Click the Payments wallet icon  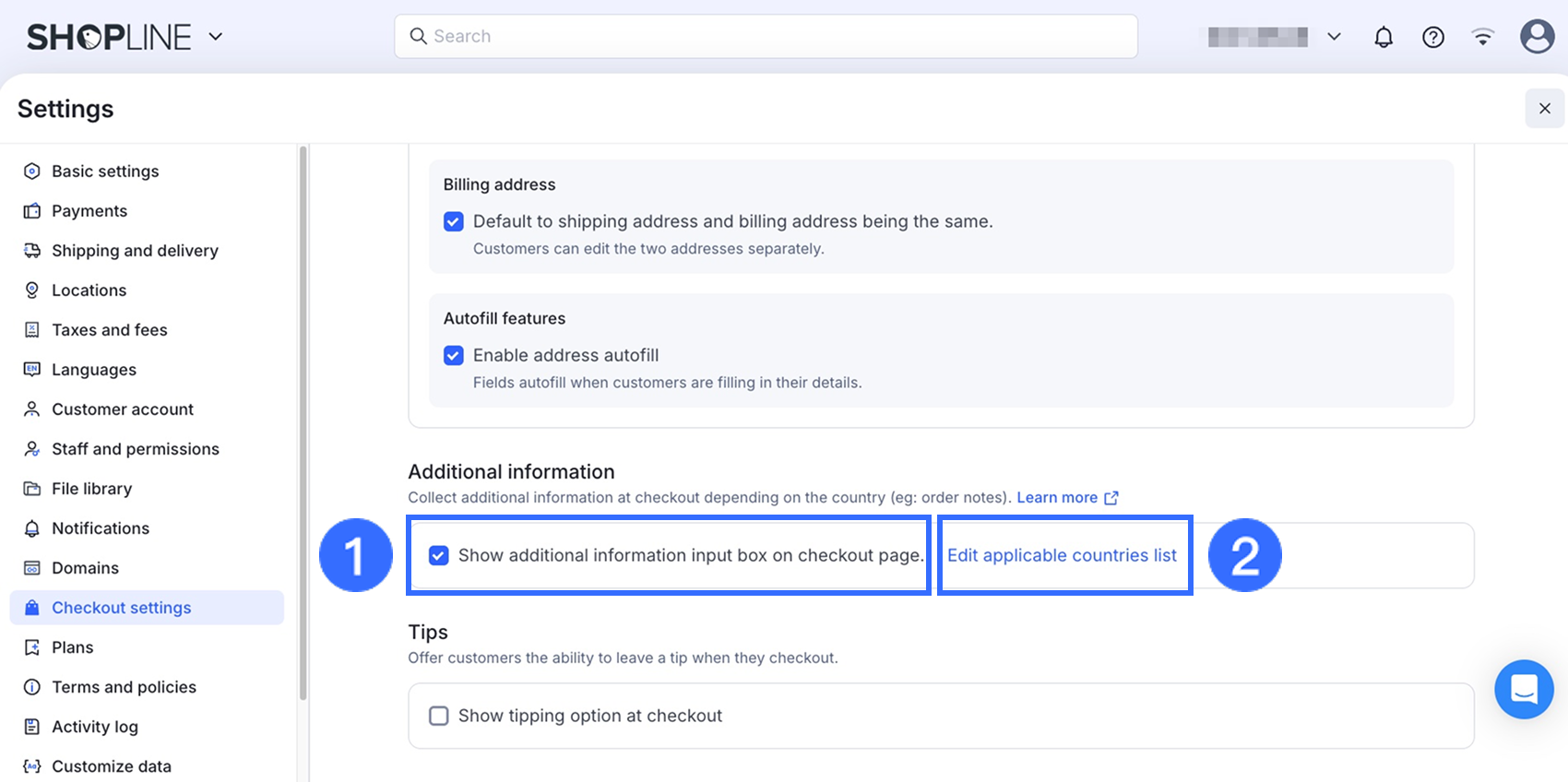[x=32, y=211]
